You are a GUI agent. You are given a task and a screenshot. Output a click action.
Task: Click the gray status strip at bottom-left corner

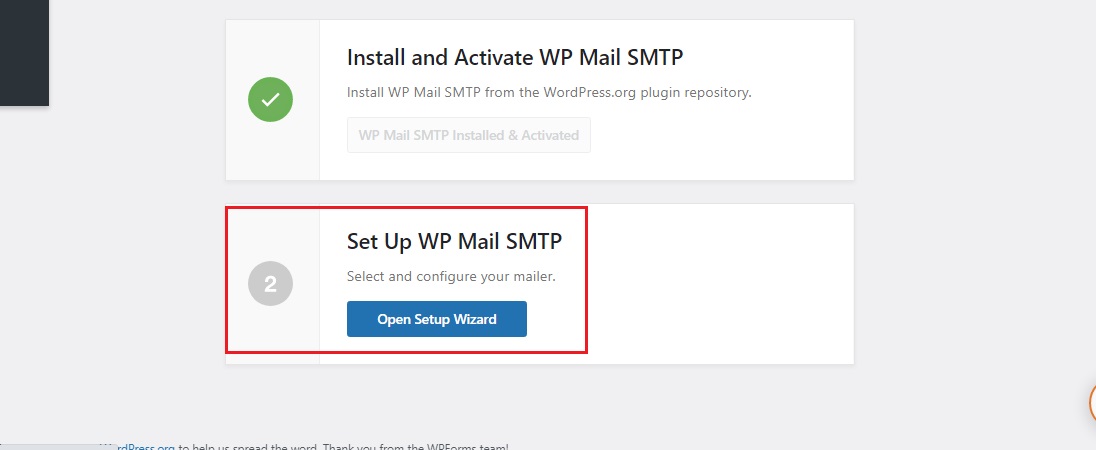(49, 447)
